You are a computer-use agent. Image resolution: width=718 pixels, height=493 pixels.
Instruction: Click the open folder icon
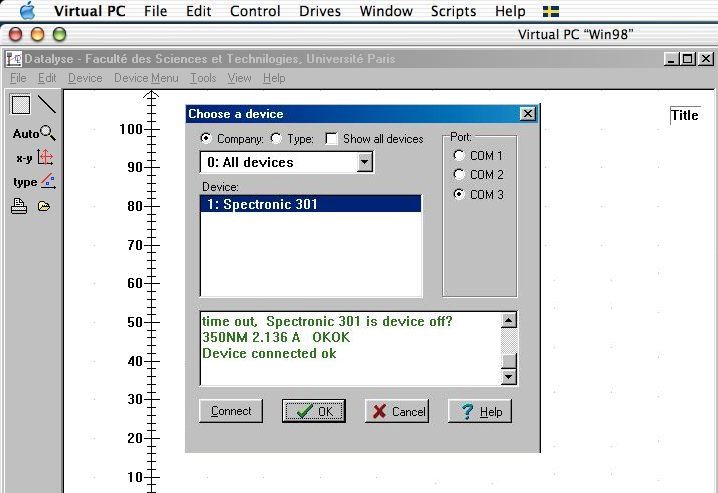pyautogui.click(x=44, y=206)
